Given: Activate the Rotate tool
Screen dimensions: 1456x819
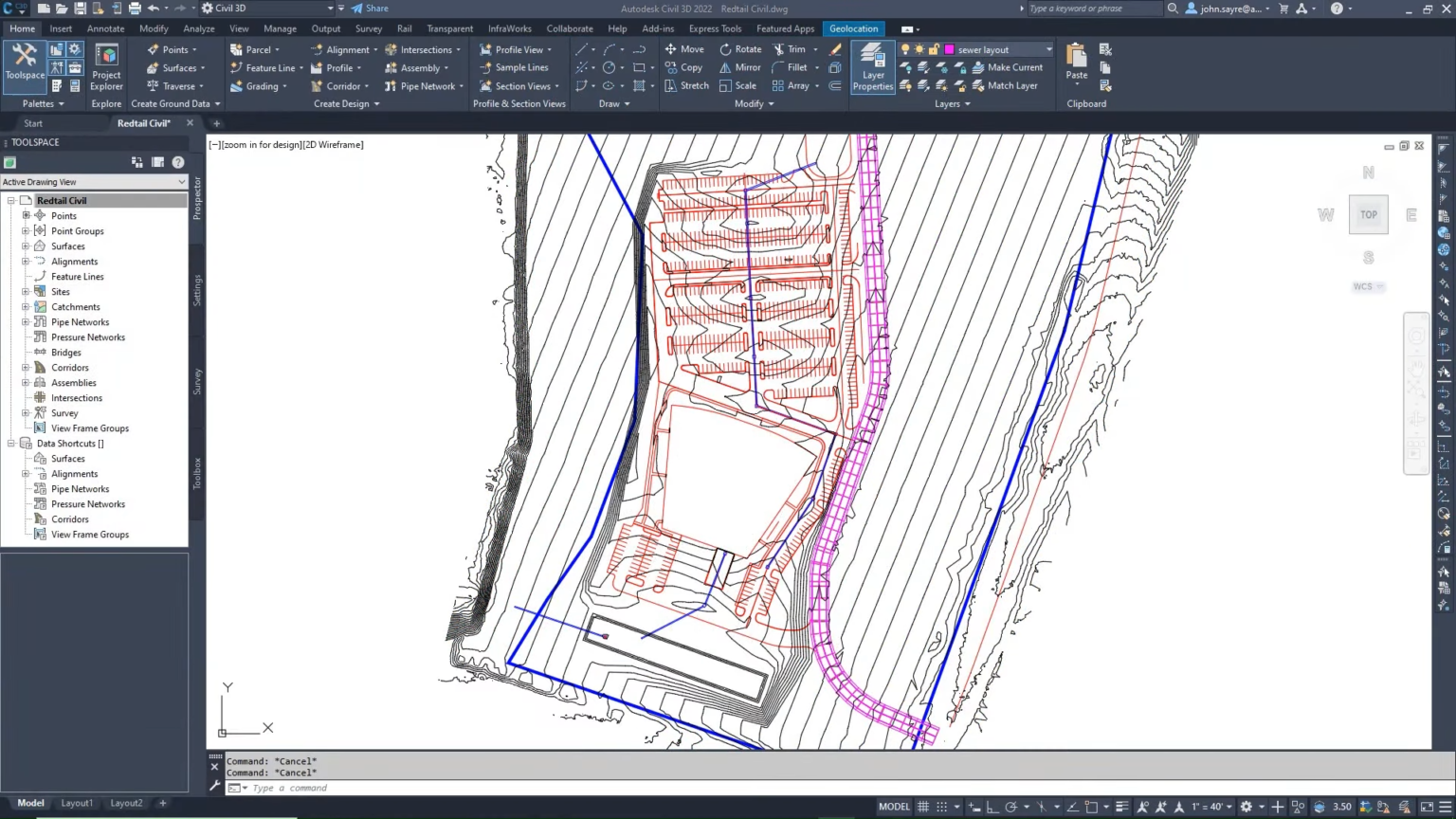Looking at the screenshot, I should (740, 49).
